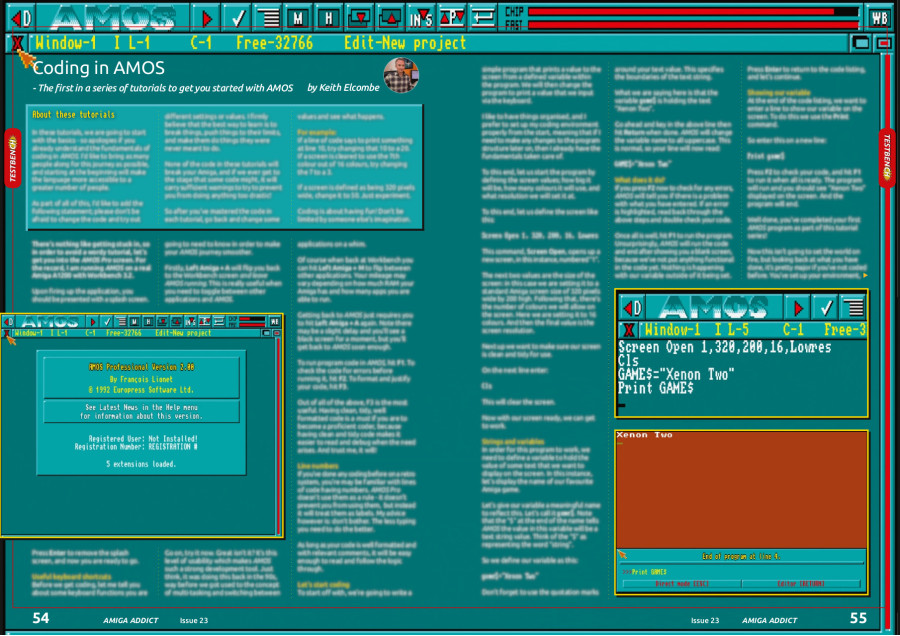Click the 'About these tutorials' heading
The height and width of the screenshot is (636, 900).
click(x=73, y=115)
